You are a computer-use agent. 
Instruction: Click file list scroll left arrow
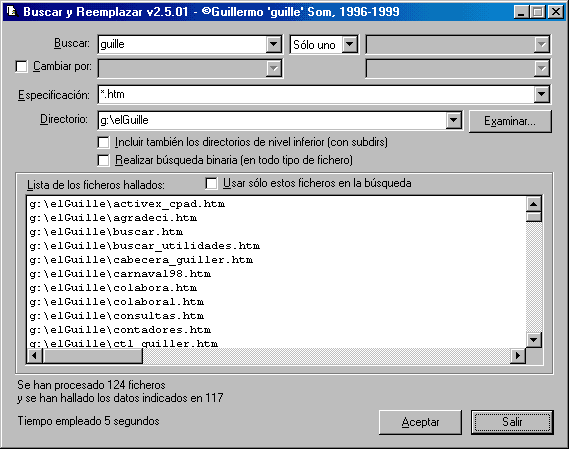34,356
